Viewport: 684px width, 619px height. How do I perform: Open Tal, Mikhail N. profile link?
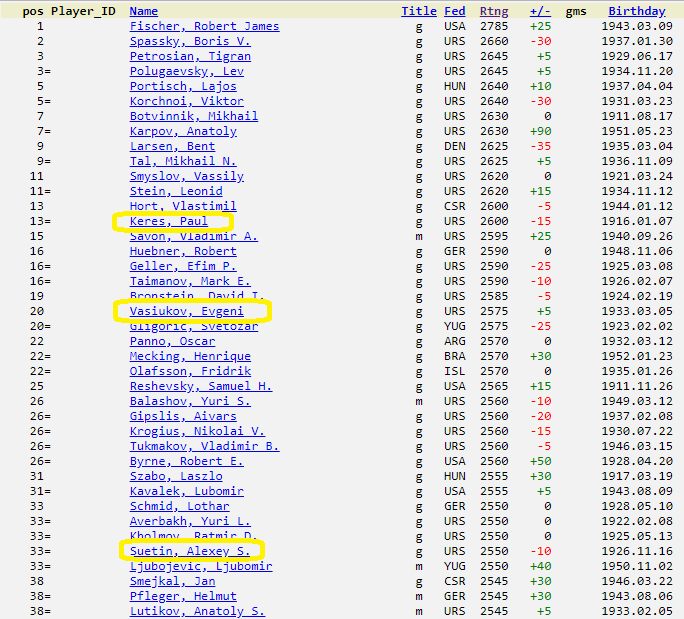pos(183,161)
